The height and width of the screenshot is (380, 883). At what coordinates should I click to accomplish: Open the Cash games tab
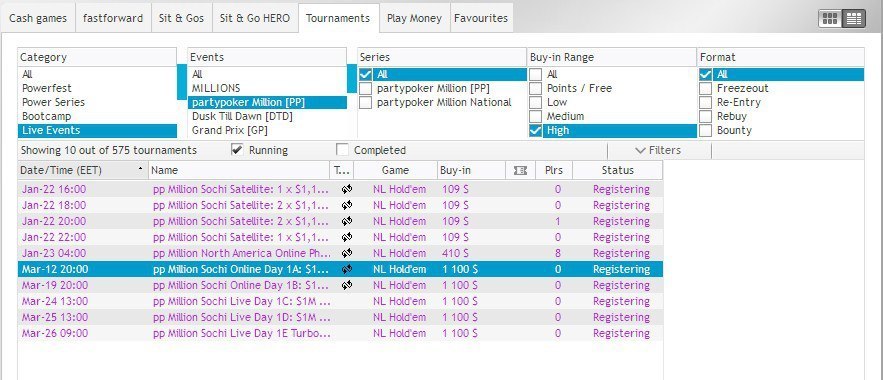pyautogui.click(x=38, y=18)
